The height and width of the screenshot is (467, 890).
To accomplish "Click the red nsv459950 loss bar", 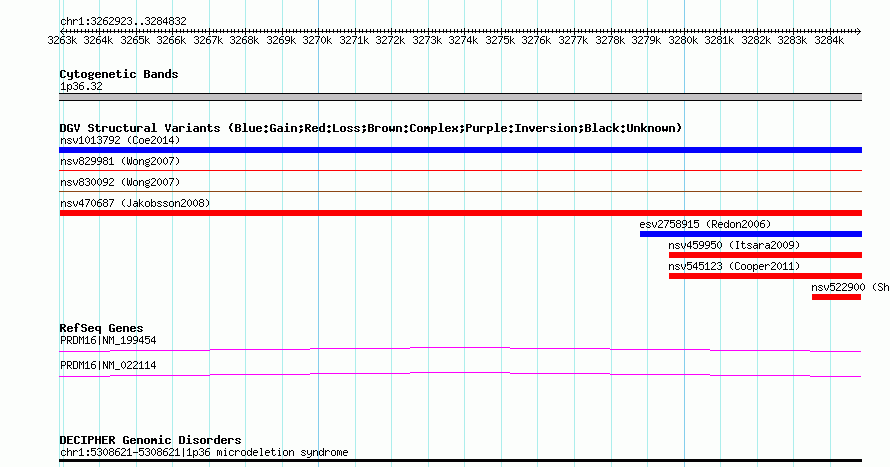I will click(766, 255).
